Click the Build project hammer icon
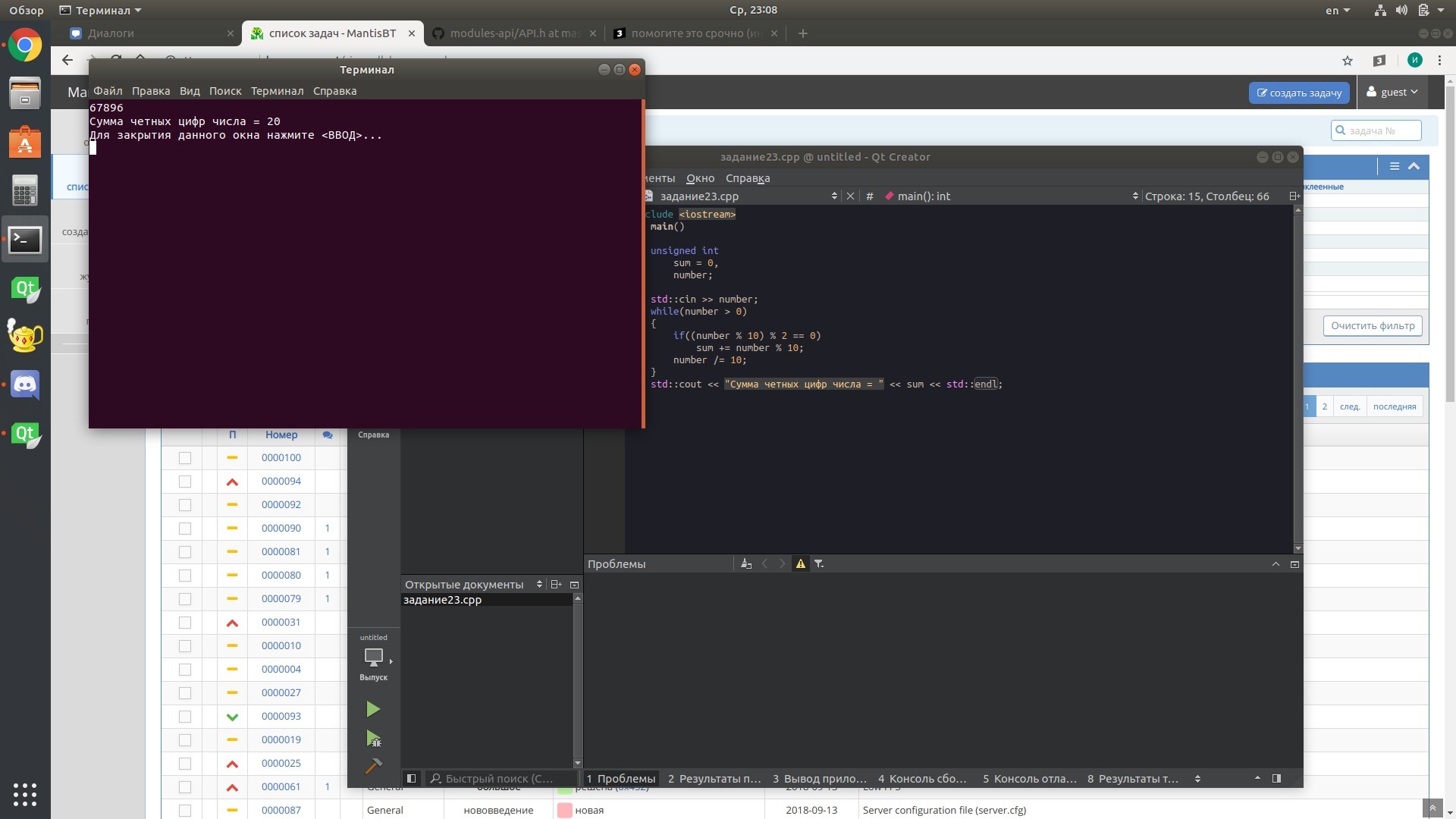The image size is (1456, 819). (x=372, y=766)
